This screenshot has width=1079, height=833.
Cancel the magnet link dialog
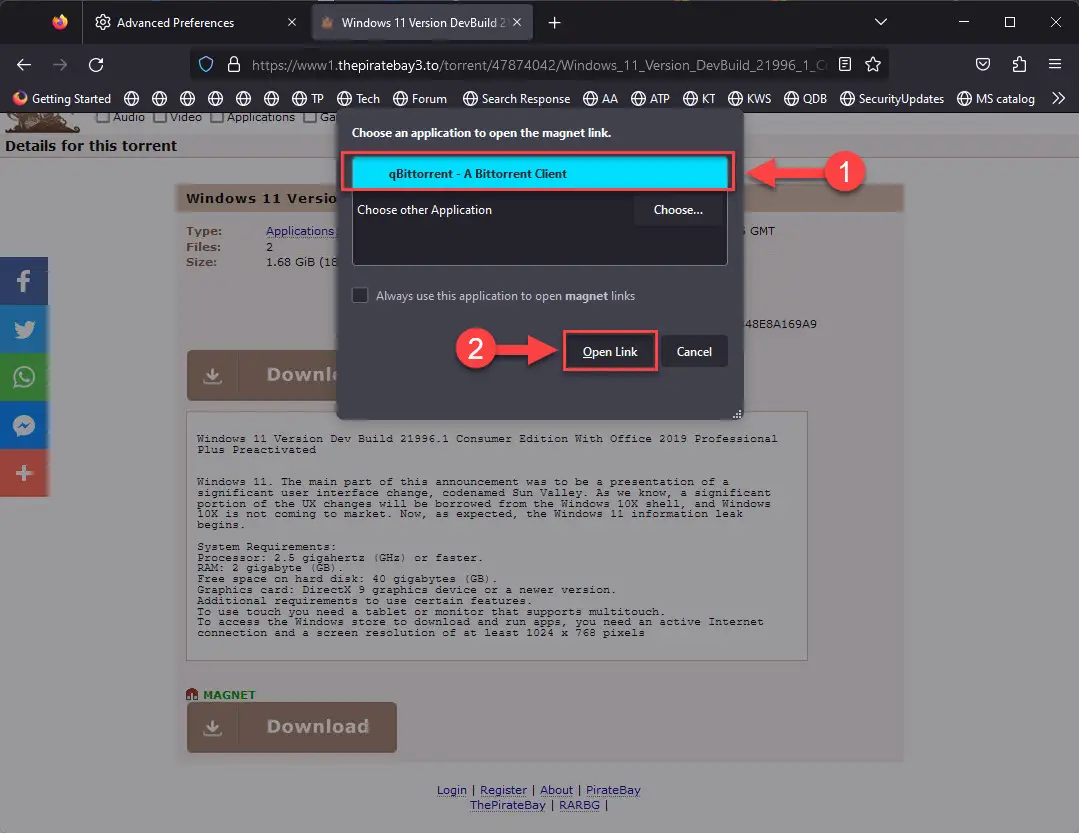694,351
